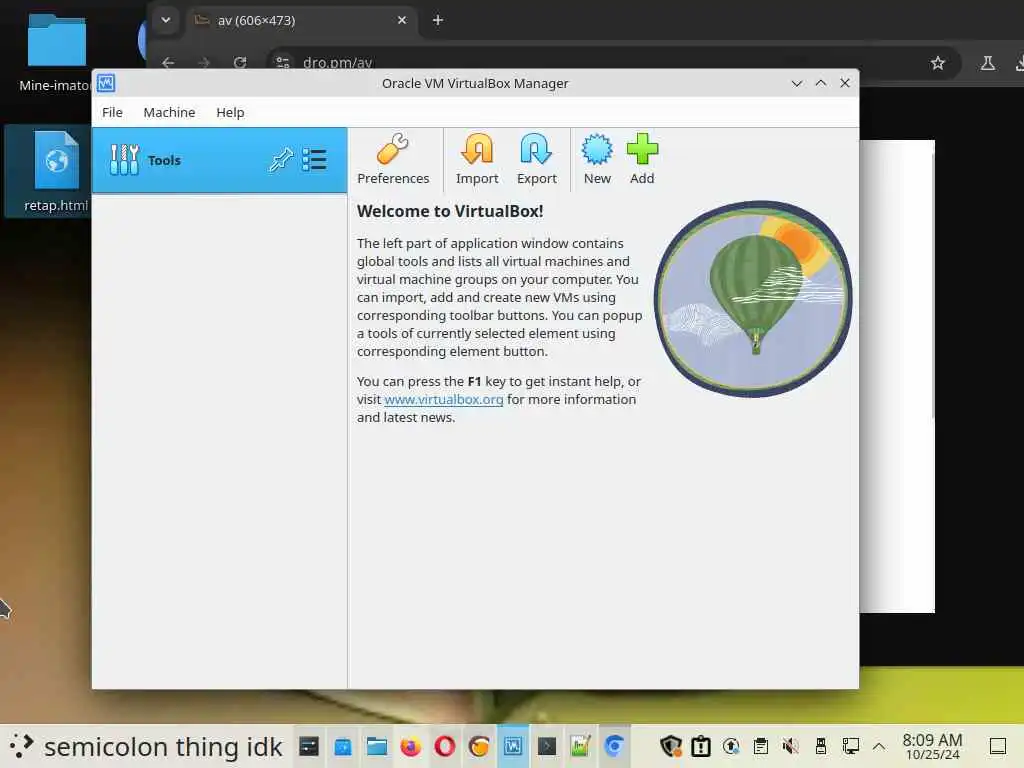Add an existing virtual machine

pyautogui.click(x=642, y=159)
